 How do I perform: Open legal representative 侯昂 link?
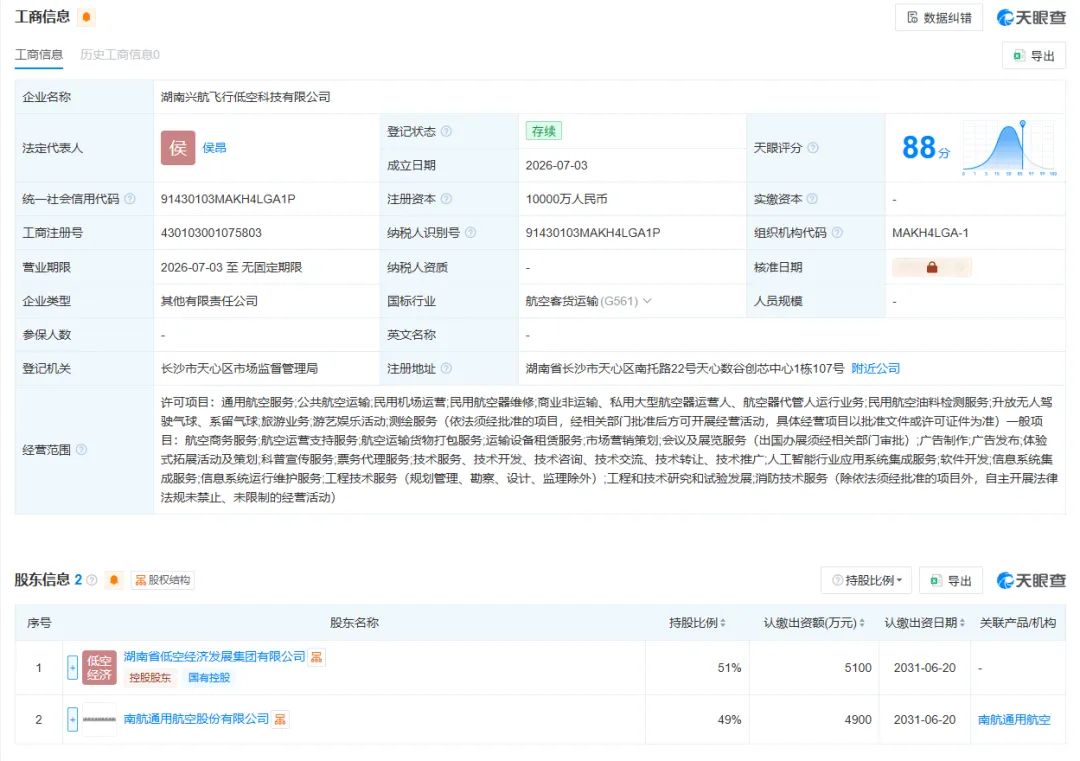point(214,147)
